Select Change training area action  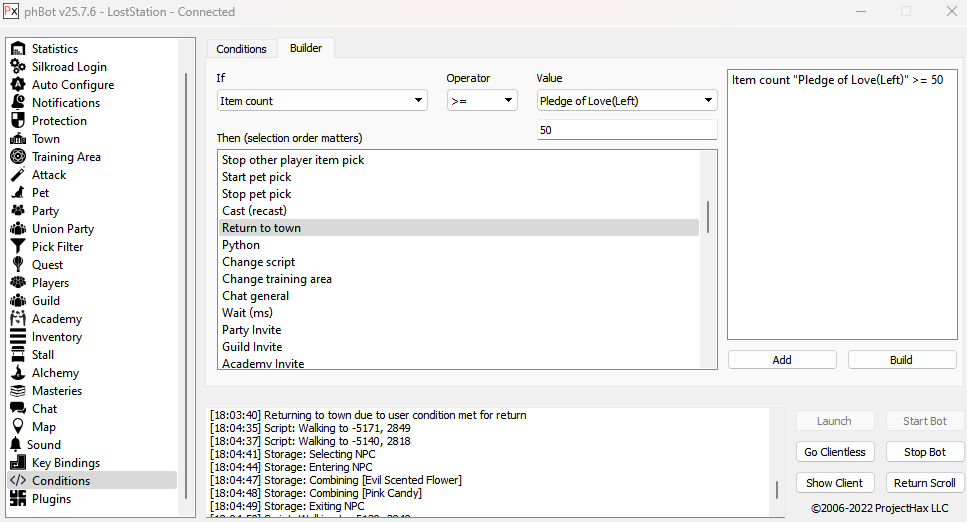(x=277, y=279)
